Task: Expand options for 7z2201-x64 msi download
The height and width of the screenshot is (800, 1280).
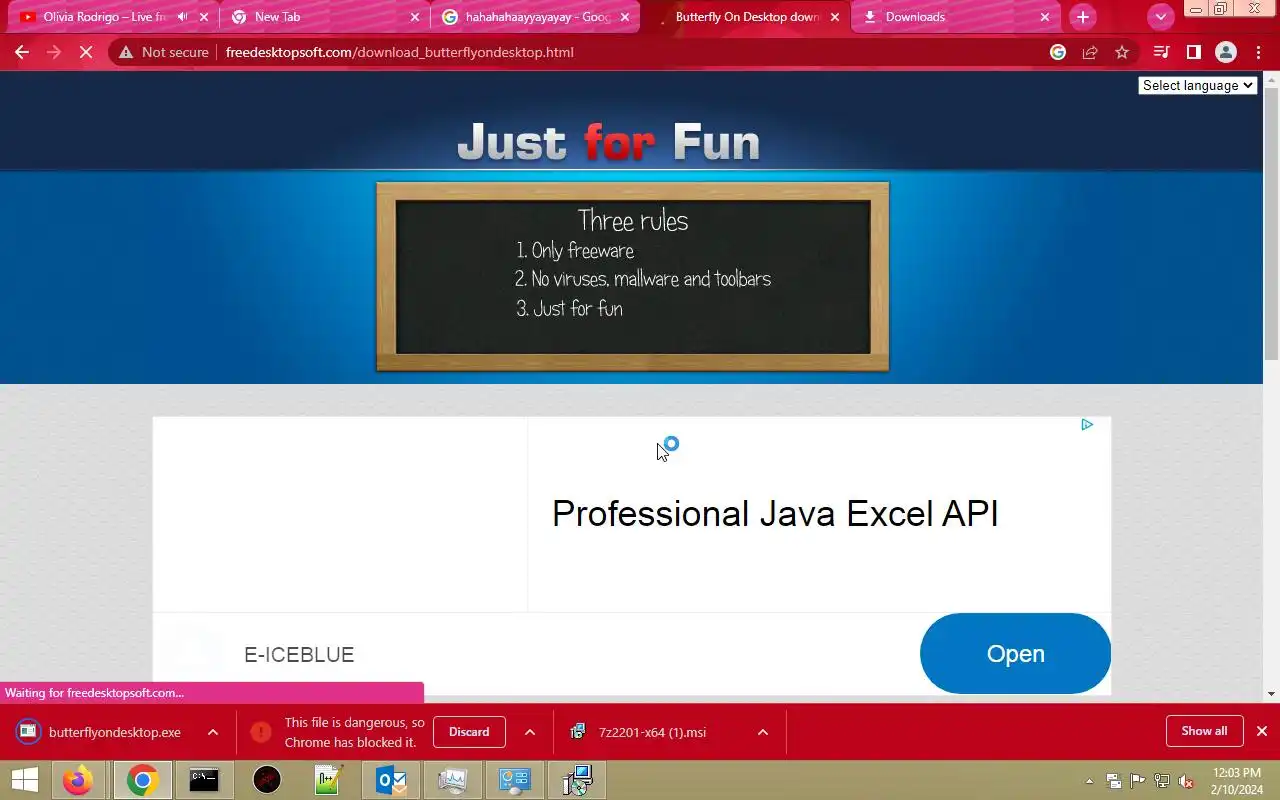Action: (x=763, y=732)
